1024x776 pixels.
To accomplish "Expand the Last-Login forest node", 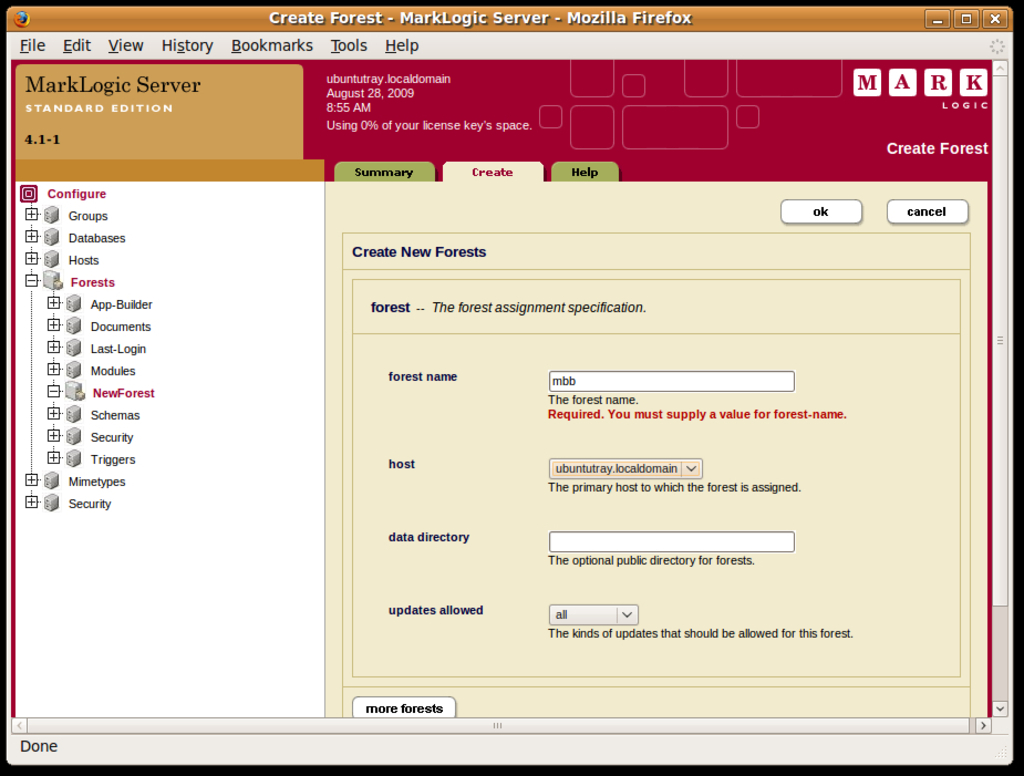I will (x=54, y=347).
